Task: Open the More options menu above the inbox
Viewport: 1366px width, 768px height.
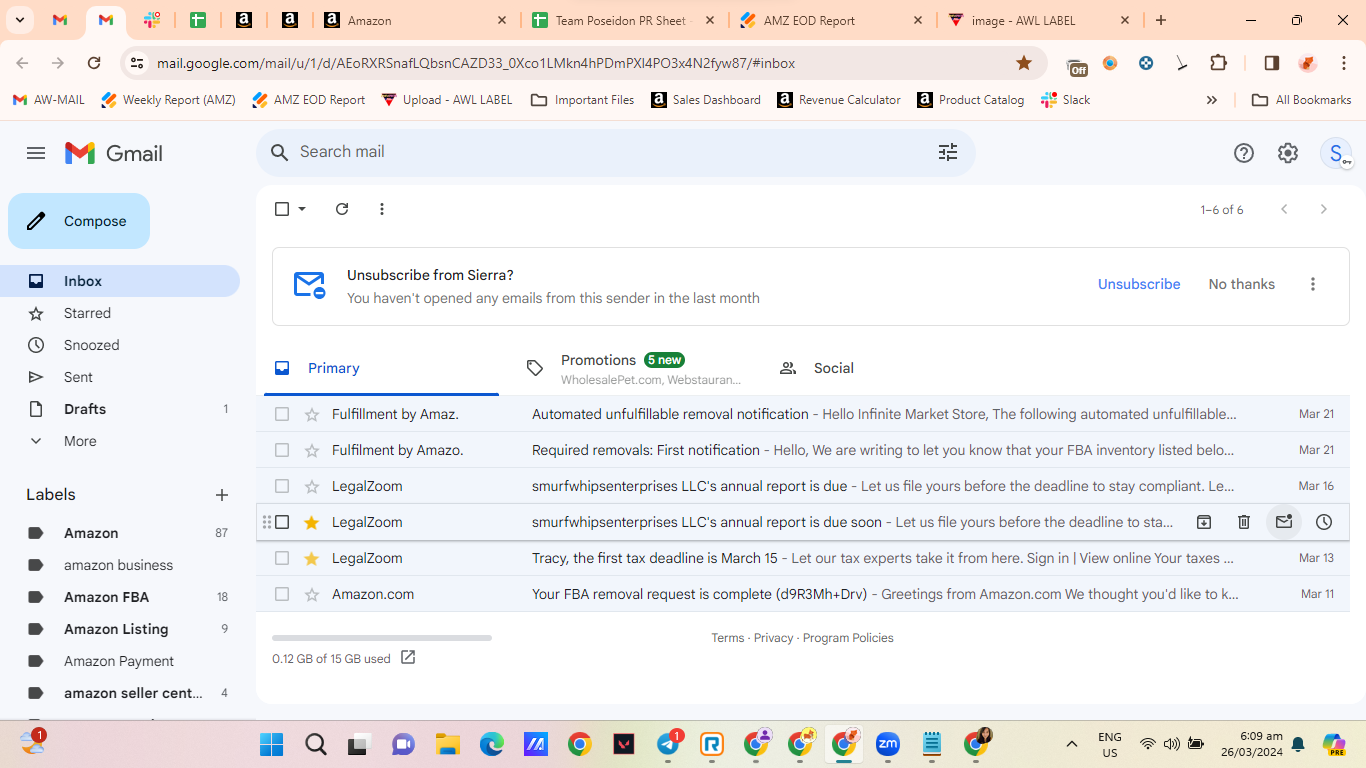Action: pos(382,209)
